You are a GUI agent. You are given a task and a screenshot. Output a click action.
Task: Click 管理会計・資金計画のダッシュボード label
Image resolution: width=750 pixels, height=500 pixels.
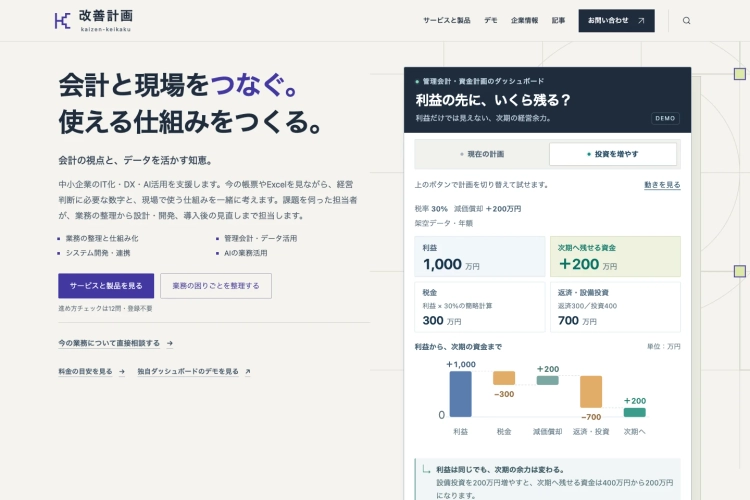[x=483, y=81]
